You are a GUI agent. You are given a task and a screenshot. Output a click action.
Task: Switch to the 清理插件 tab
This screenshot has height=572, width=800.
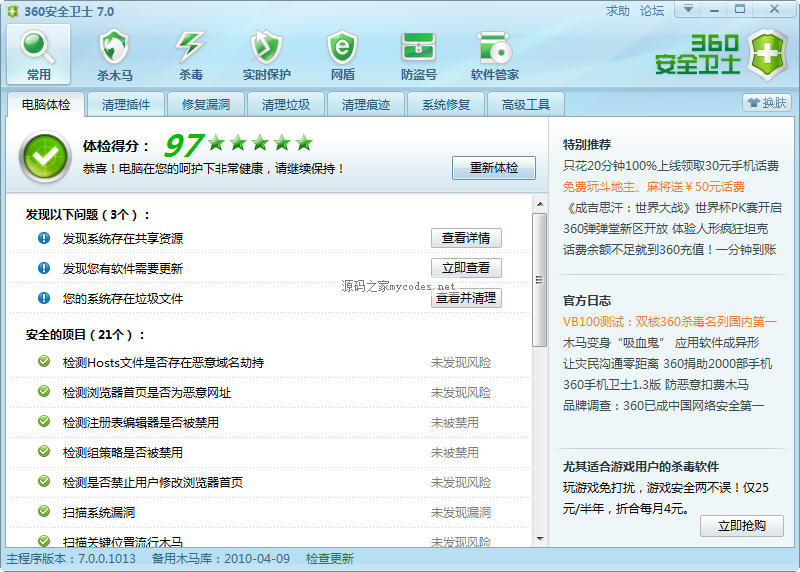(x=126, y=105)
